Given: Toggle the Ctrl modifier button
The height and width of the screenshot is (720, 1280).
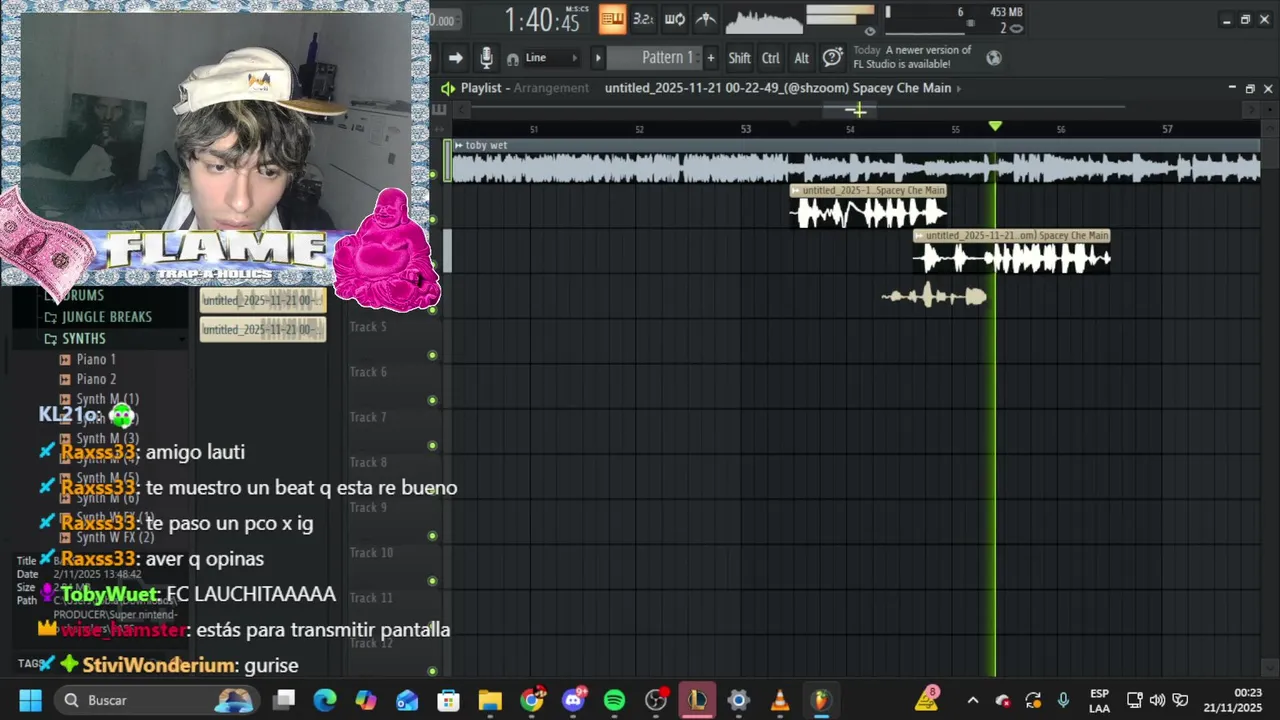Looking at the screenshot, I should click(770, 58).
